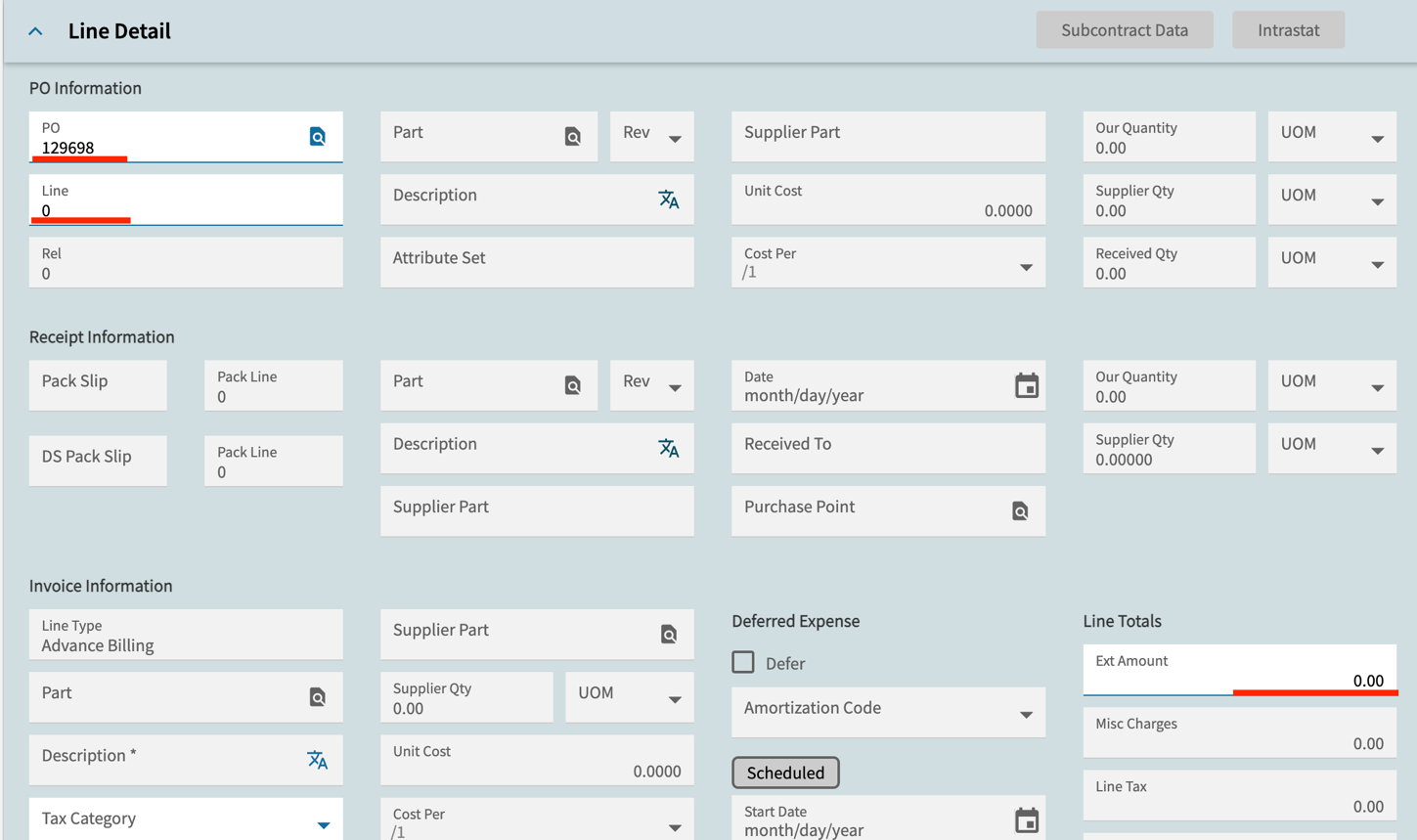Click the Rel field
Image resolution: width=1417 pixels, height=840 pixels.
(186, 262)
